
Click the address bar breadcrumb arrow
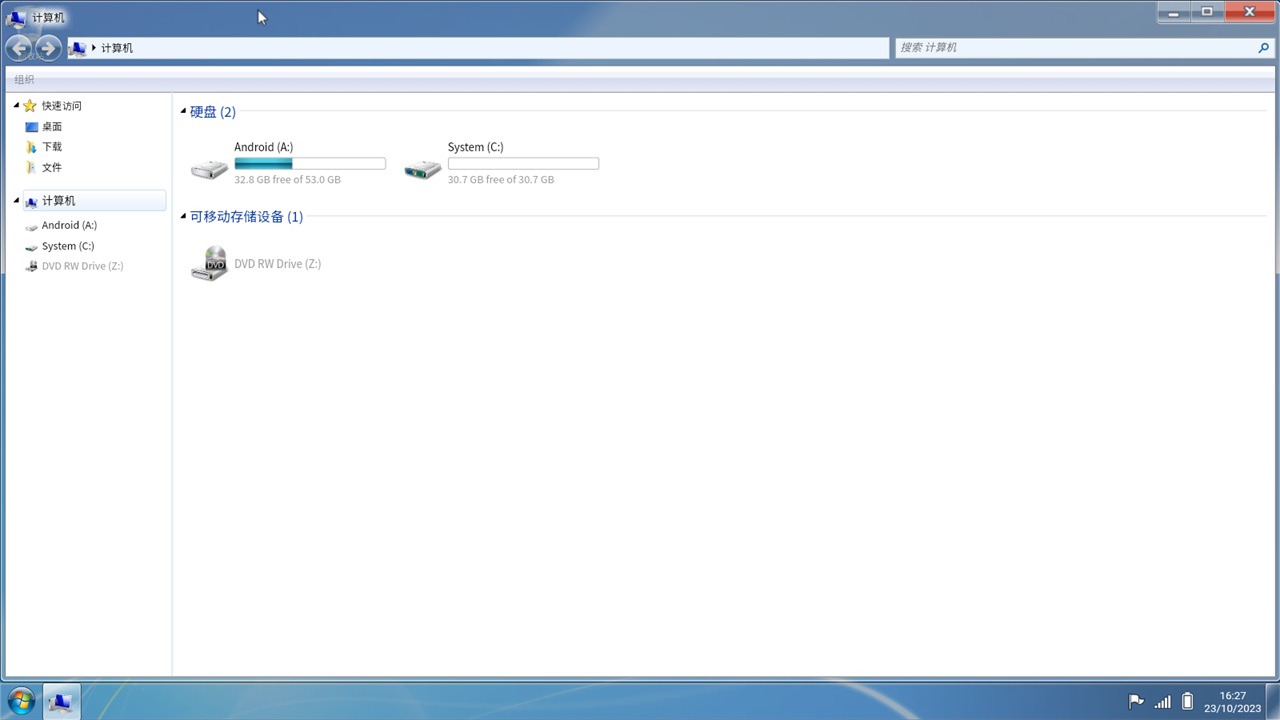point(94,48)
